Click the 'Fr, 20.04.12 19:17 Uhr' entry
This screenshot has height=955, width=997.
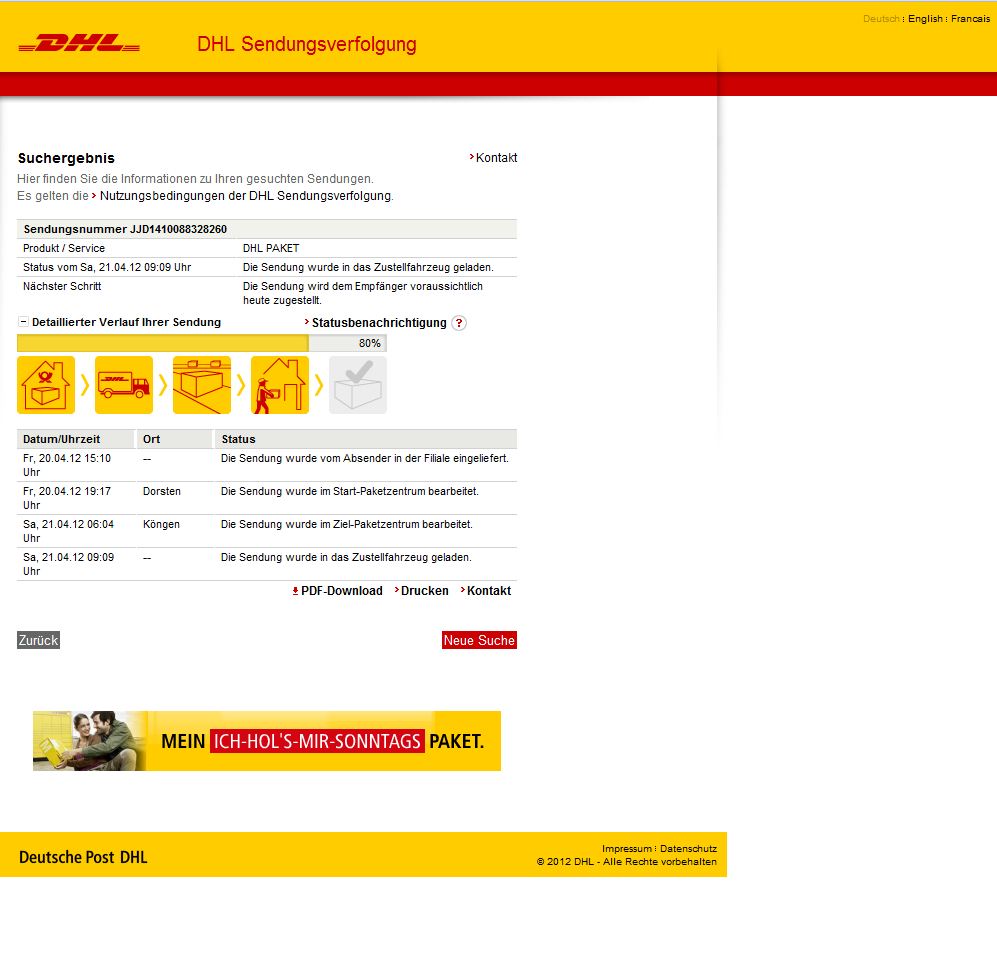pos(67,498)
